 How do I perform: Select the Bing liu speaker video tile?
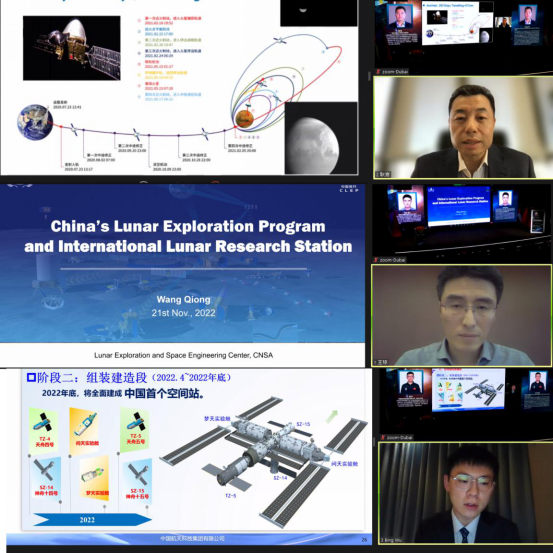click(x=466, y=493)
